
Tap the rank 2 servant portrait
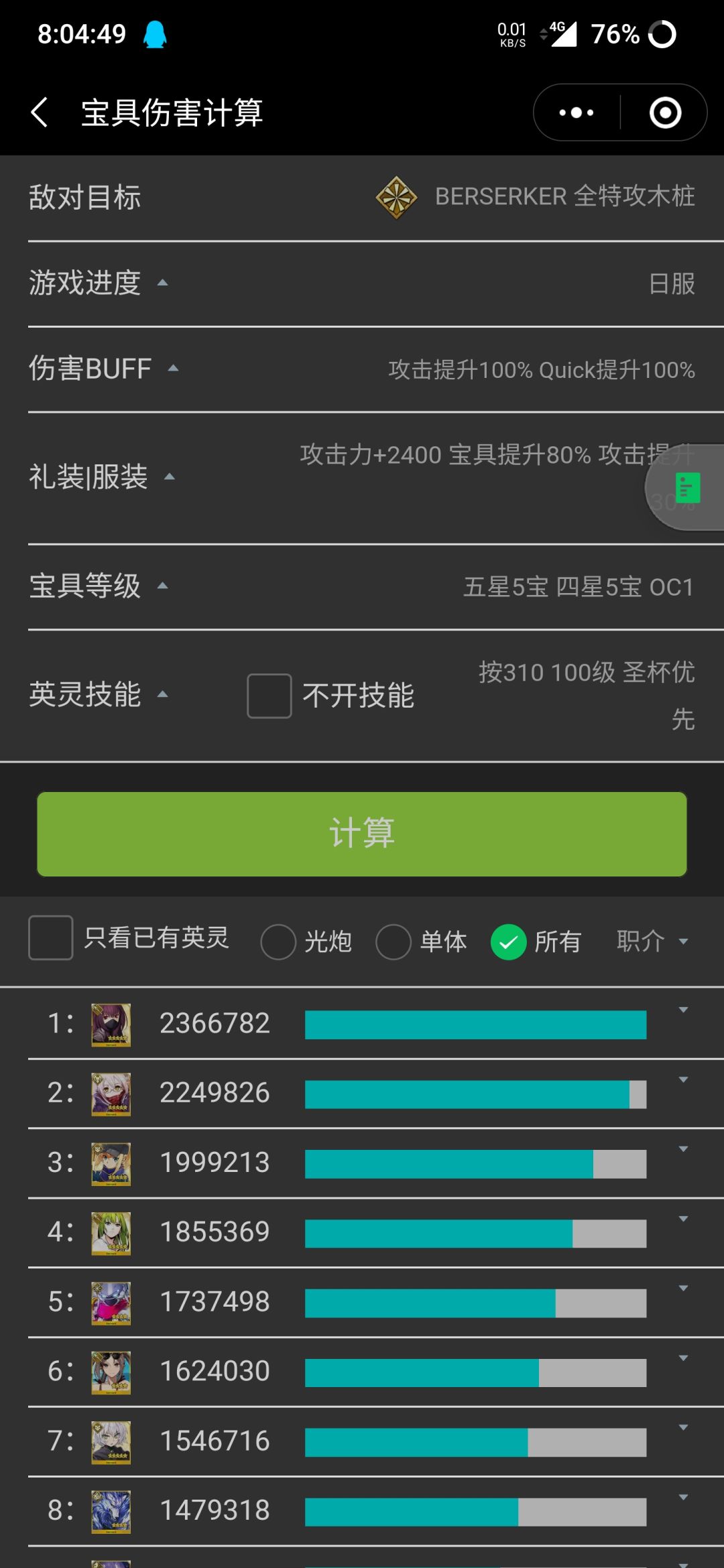tap(111, 1094)
